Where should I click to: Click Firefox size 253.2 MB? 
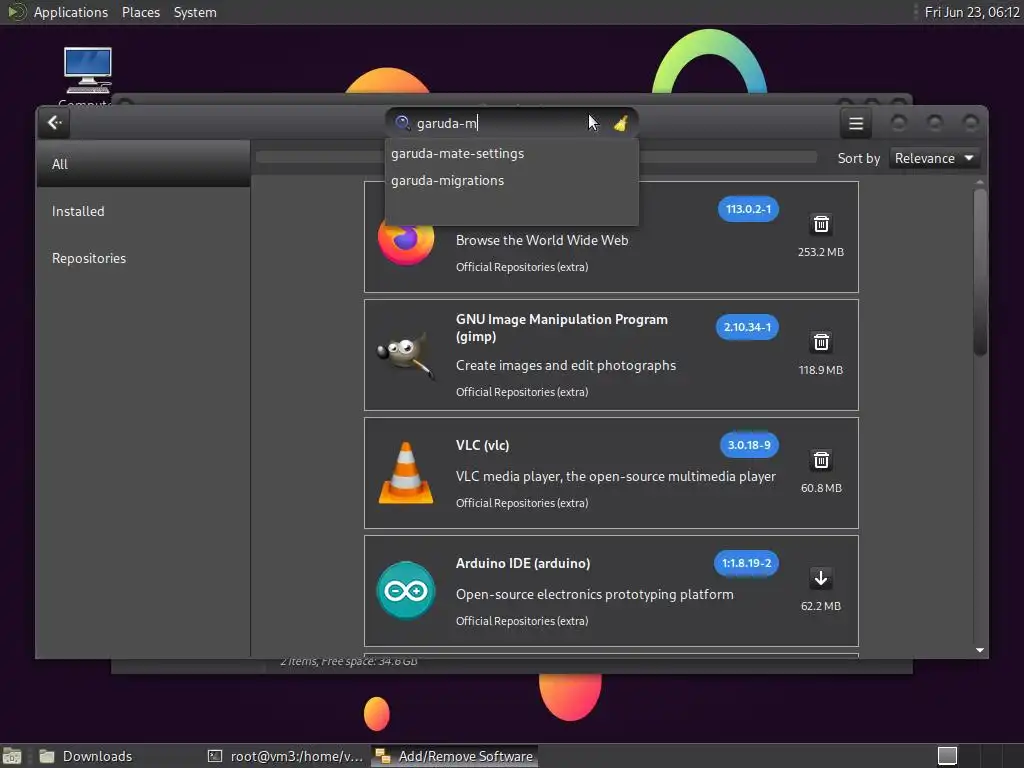(x=821, y=252)
